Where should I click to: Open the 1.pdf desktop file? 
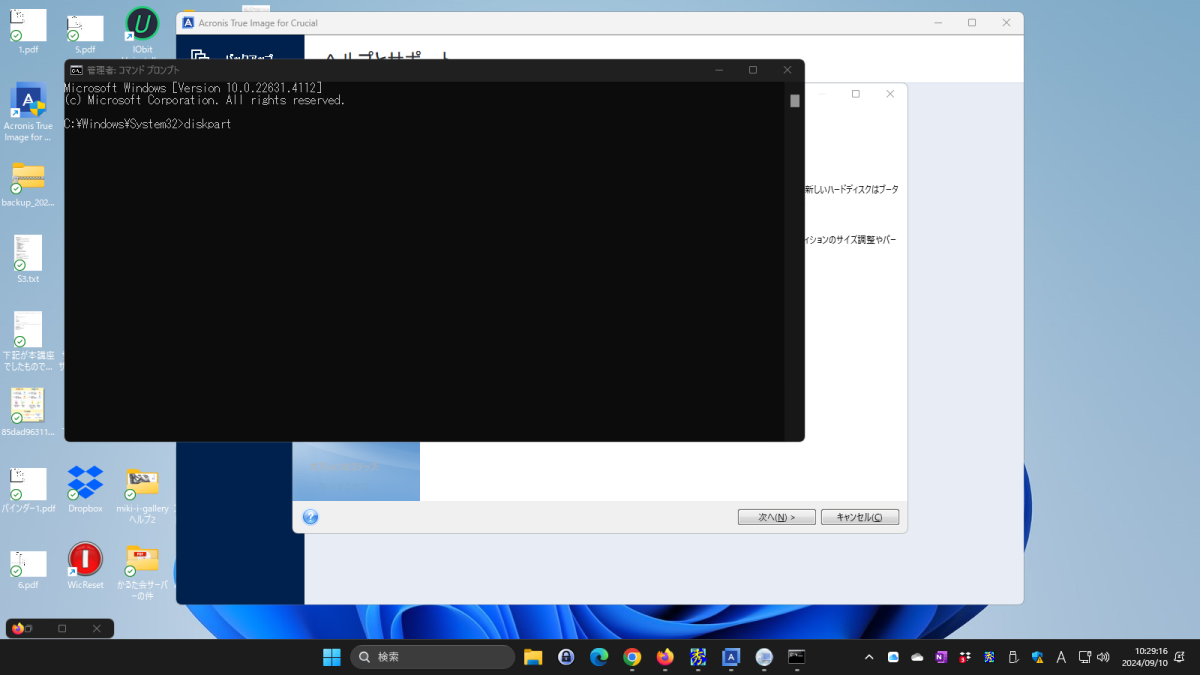click(x=28, y=30)
